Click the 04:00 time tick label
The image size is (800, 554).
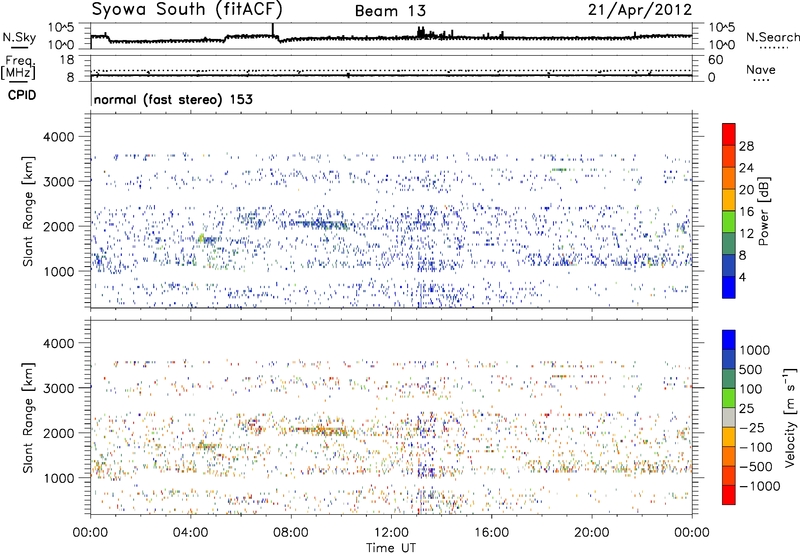pyautogui.click(x=190, y=532)
